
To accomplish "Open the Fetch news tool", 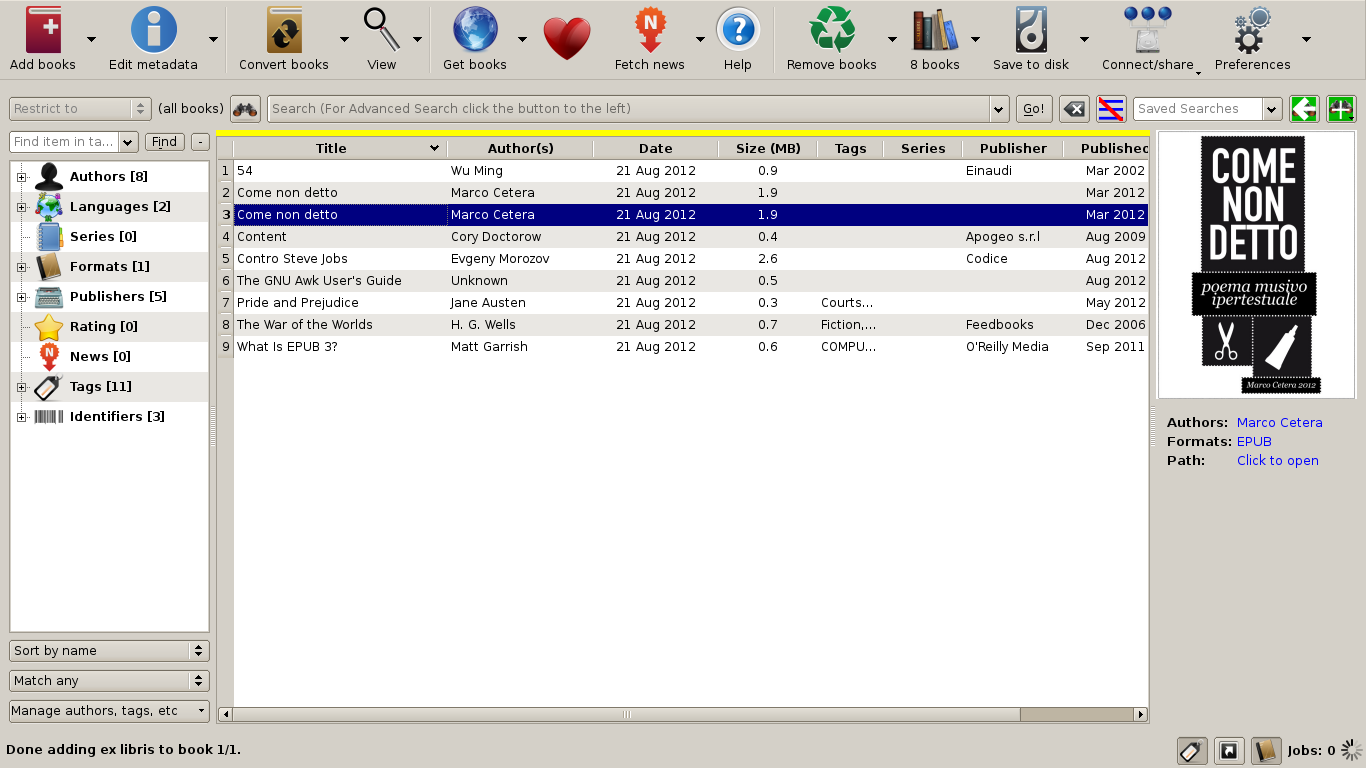I will 650,30.
